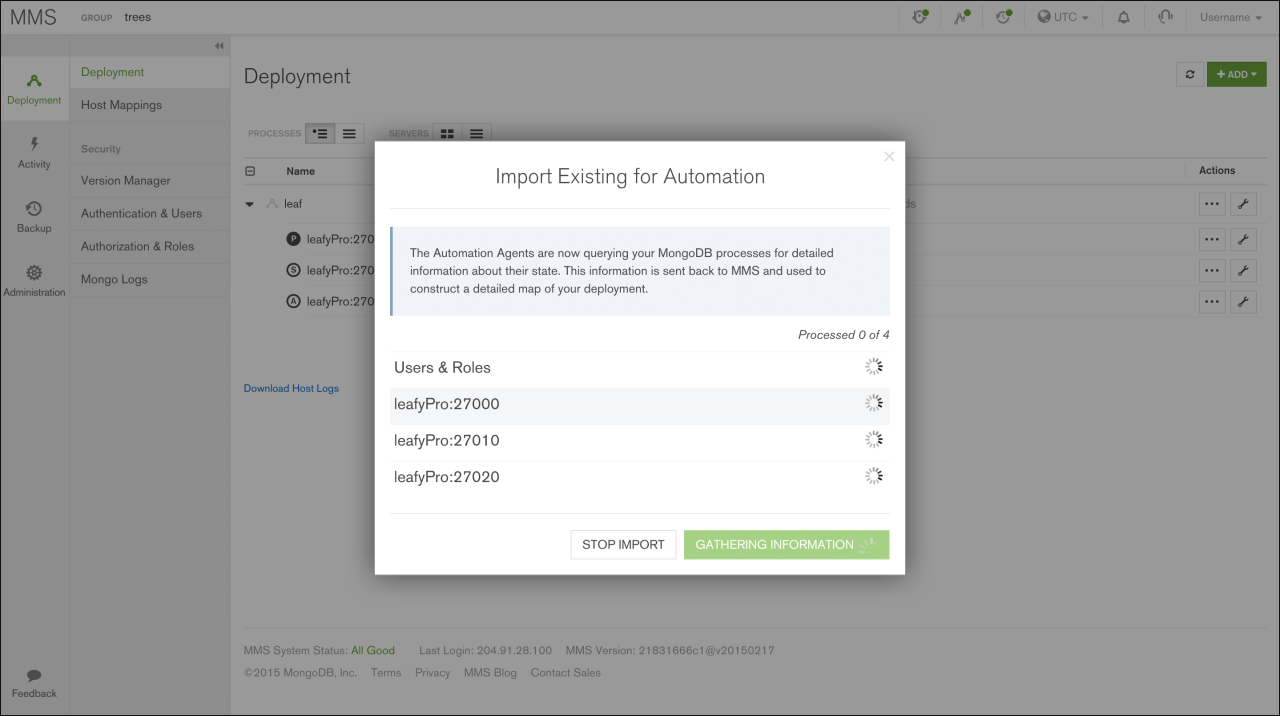Click the Download Host Logs link
Viewport: 1280px width, 716px height.
(x=291, y=388)
